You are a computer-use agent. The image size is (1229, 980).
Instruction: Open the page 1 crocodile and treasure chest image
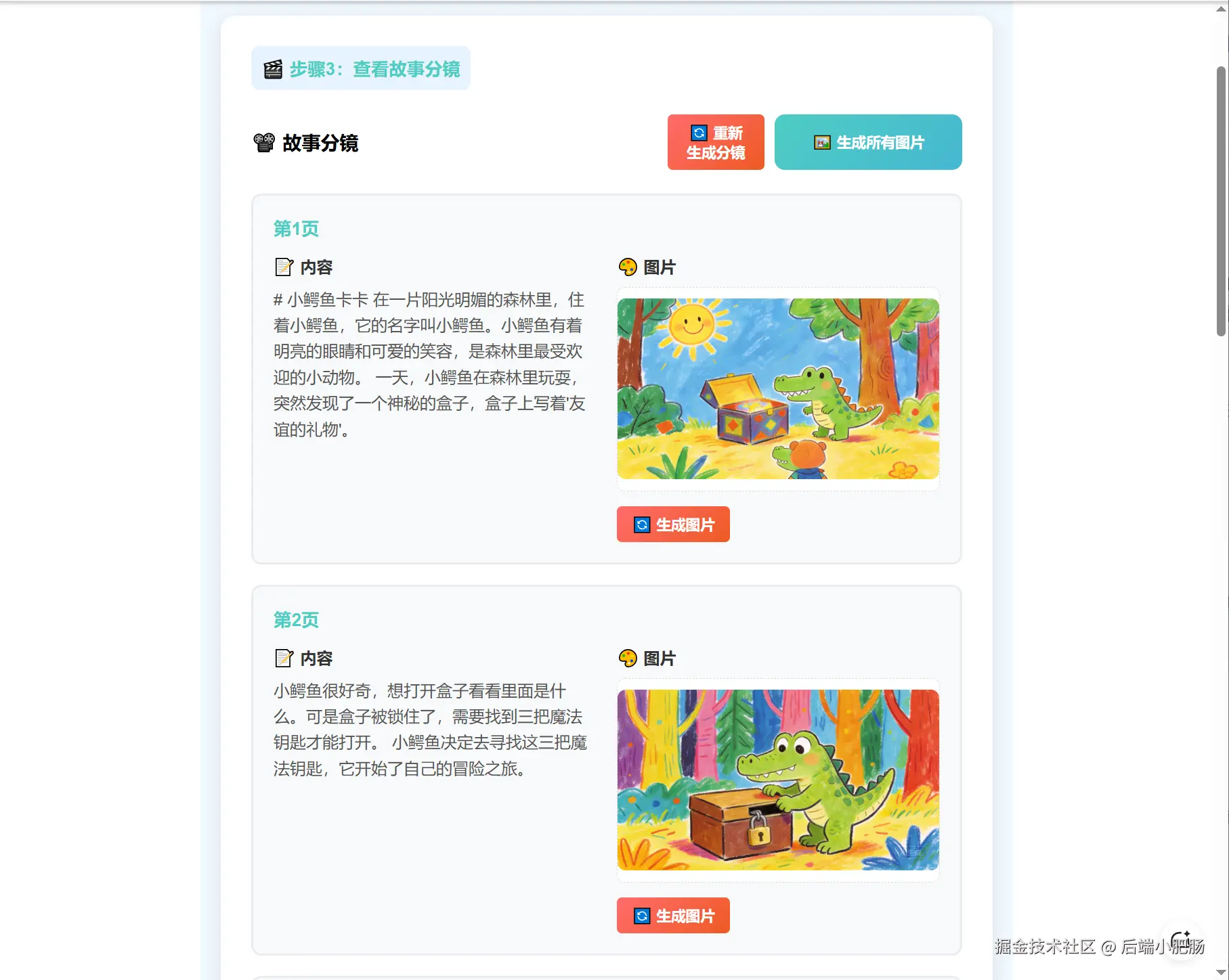[778, 389]
